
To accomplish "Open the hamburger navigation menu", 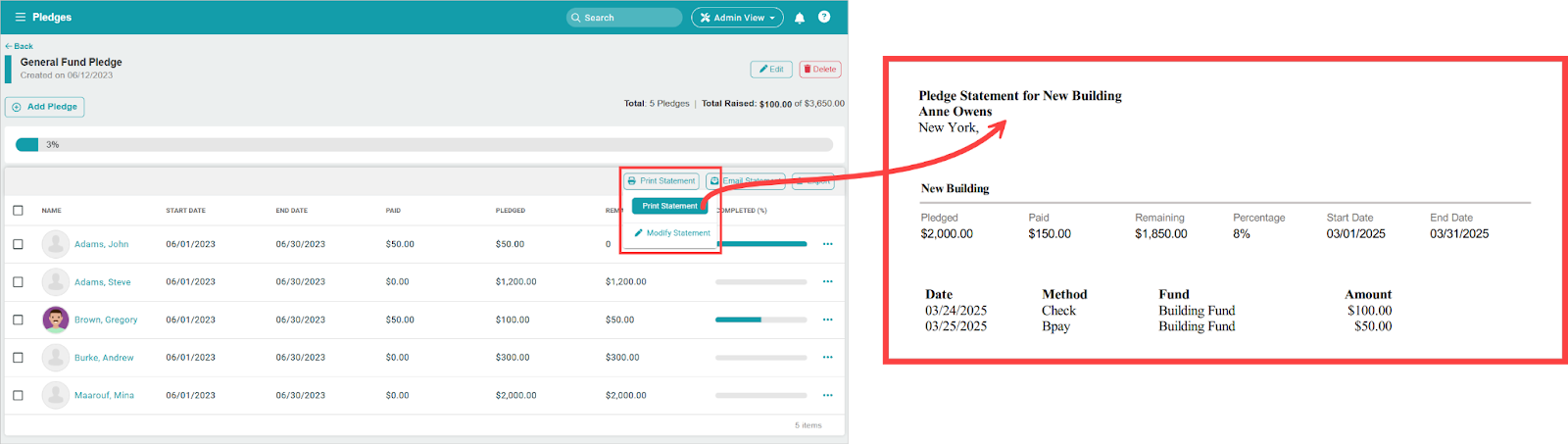I will pos(20,18).
